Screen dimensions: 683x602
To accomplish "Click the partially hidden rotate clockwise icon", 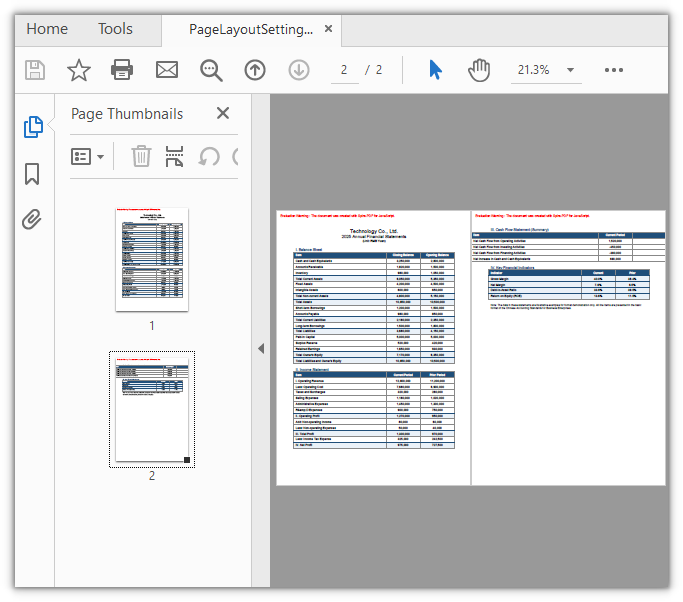I will pyautogui.click(x=235, y=156).
